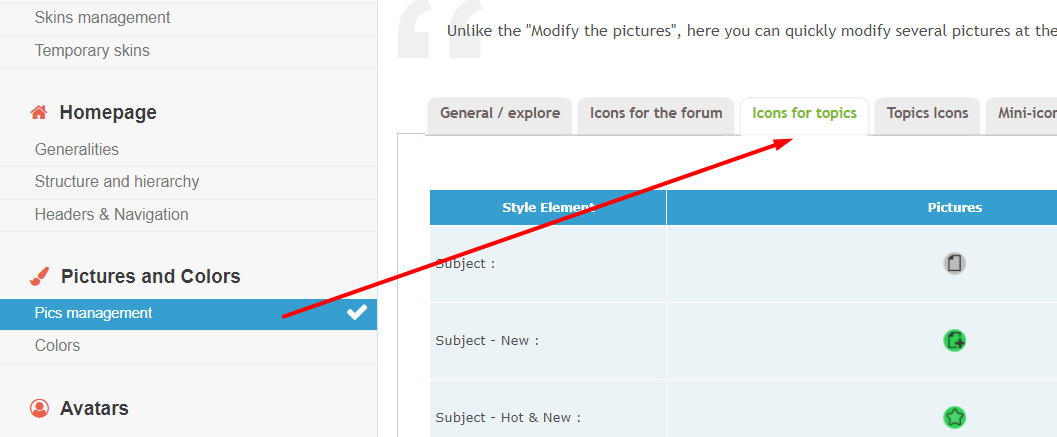Switch to Icons for the forum tab
Image resolution: width=1057 pixels, height=437 pixels.
(656, 115)
